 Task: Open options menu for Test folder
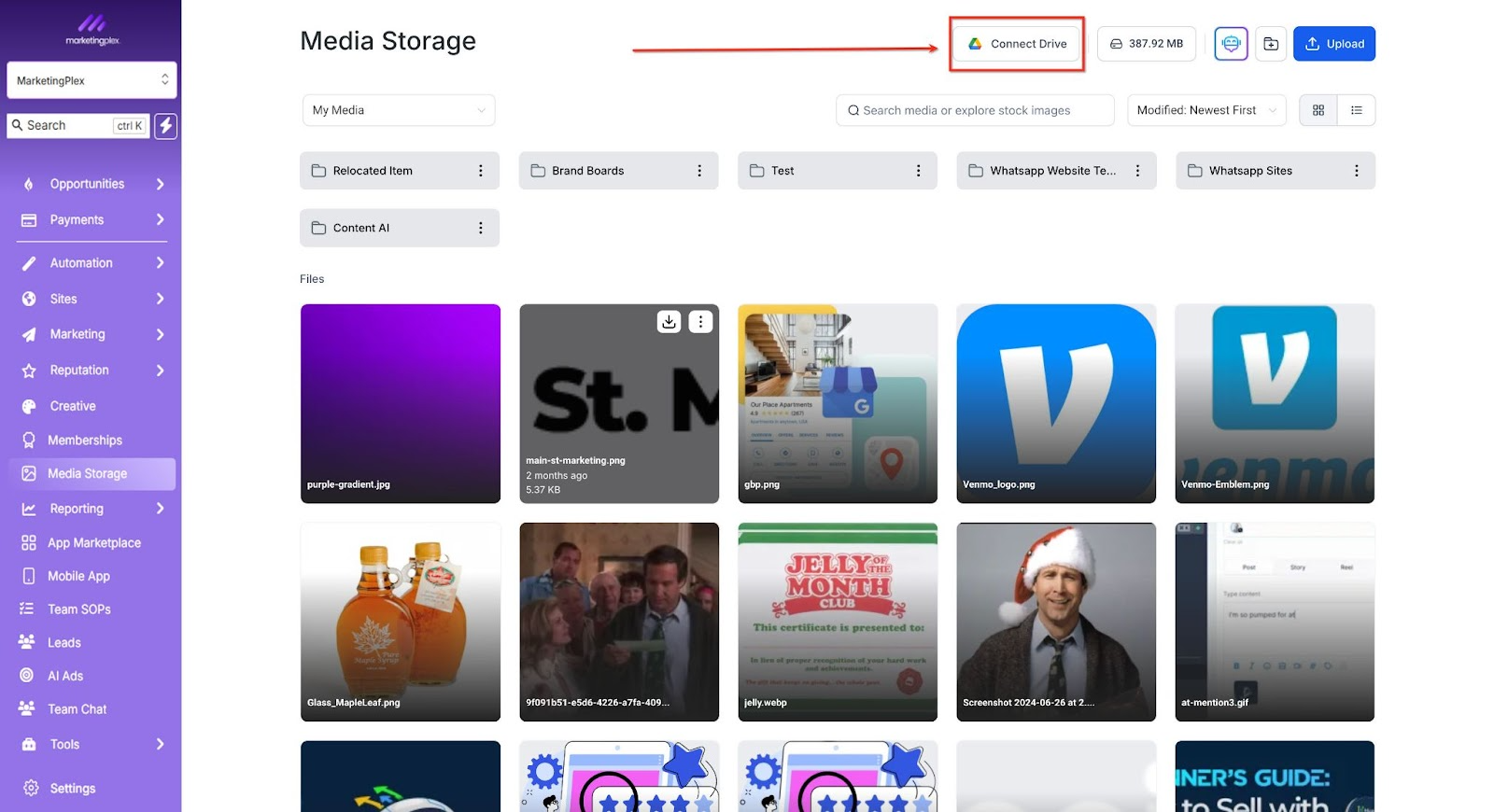(918, 171)
